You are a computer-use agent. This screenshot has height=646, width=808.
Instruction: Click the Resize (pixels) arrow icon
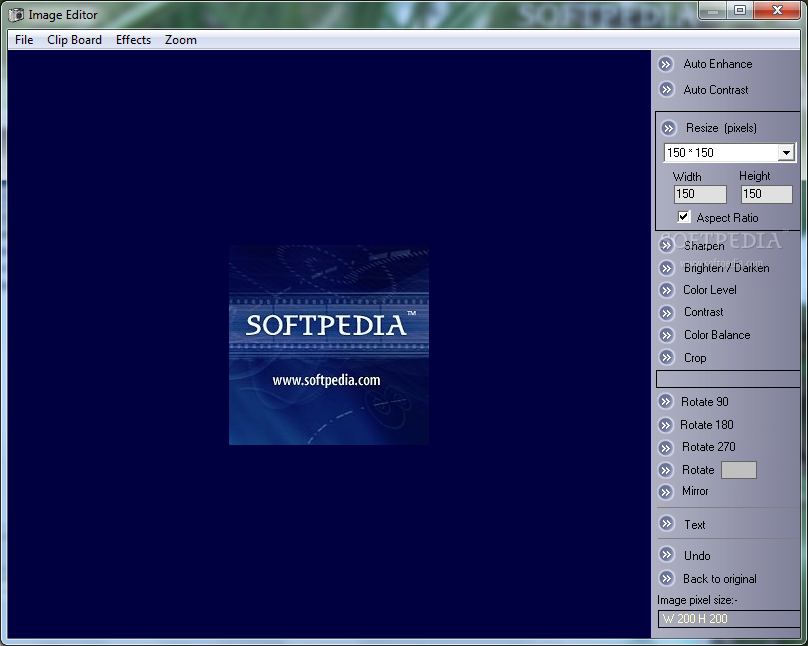[668, 128]
